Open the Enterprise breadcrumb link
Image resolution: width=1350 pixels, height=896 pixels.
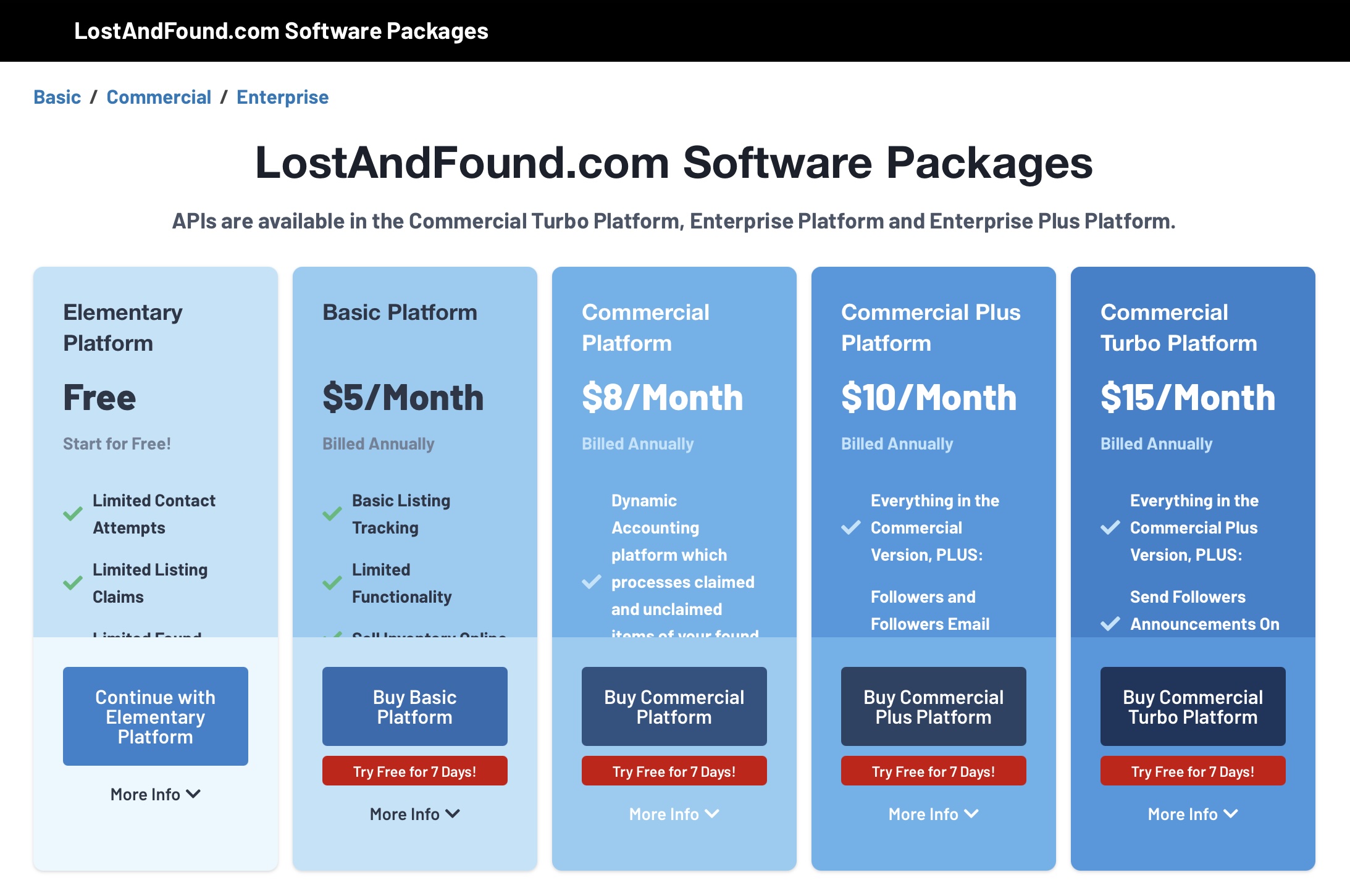click(x=282, y=97)
